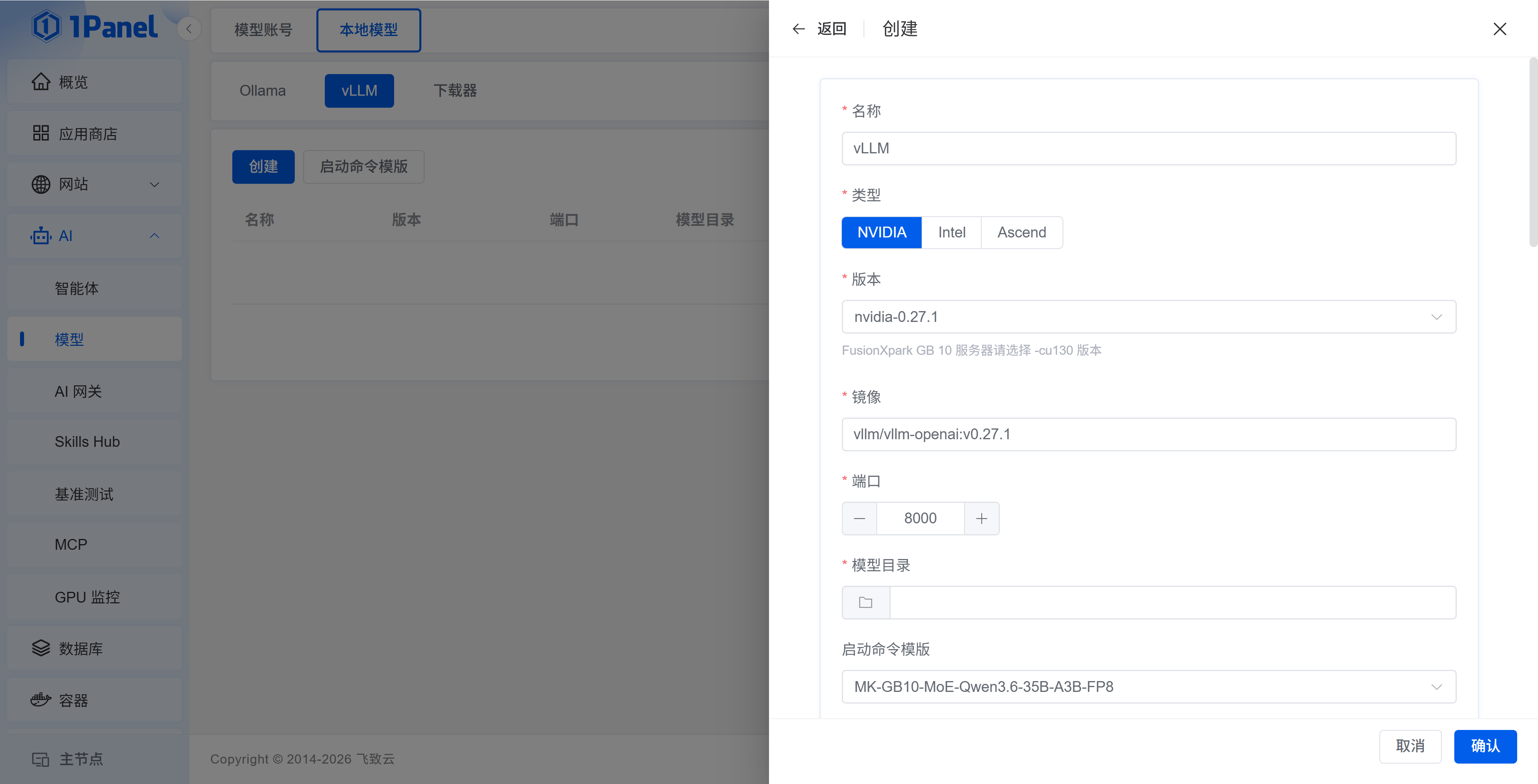Select the vLLM tab
Screen dimensions: 1538x784
coord(359,91)
